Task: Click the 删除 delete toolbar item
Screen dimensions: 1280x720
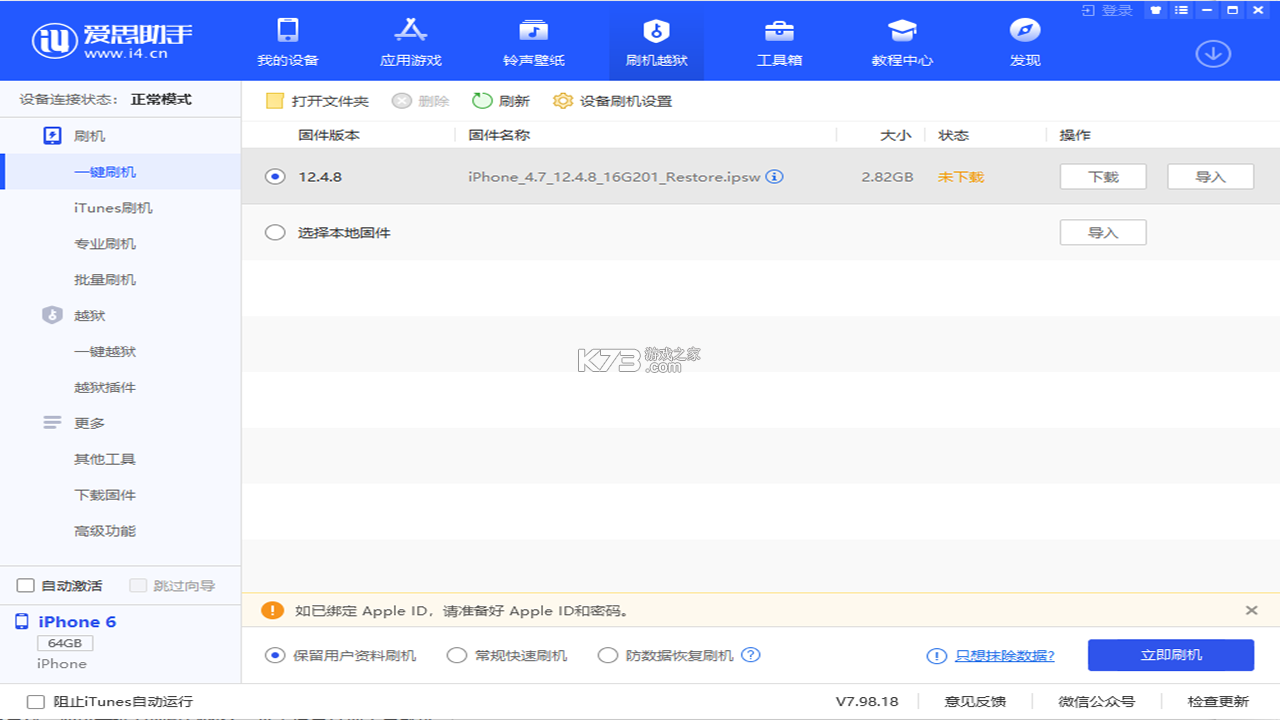Action: (x=420, y=101)
